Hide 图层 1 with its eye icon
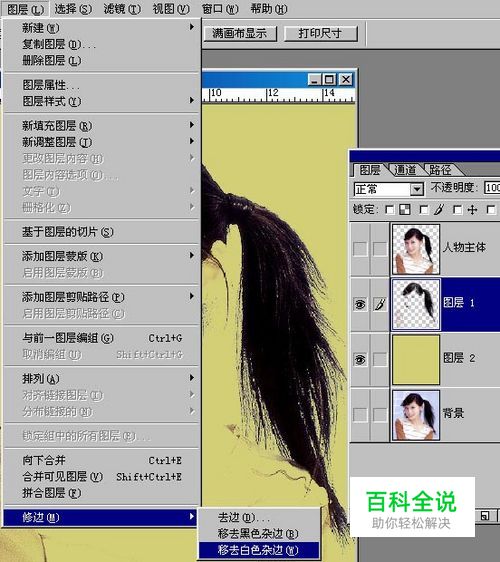Screen dimensions: 500x562 pyautogui.click(x=360, y=304)
